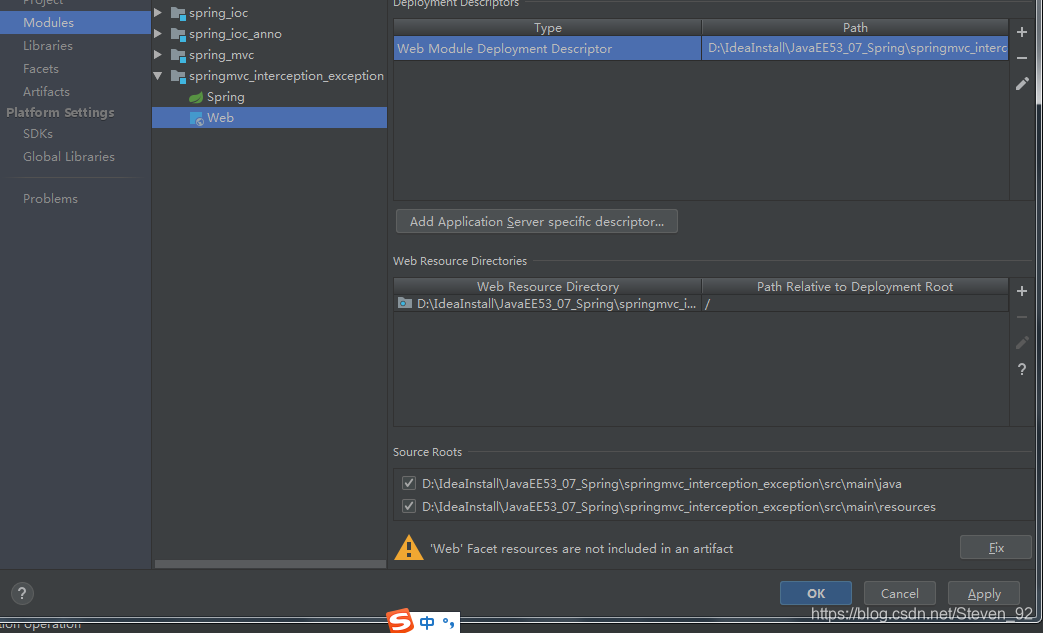This screenshot has width=1043, height=633.
Task: Select the Spring facet tree item
Action: coord(225,97)
